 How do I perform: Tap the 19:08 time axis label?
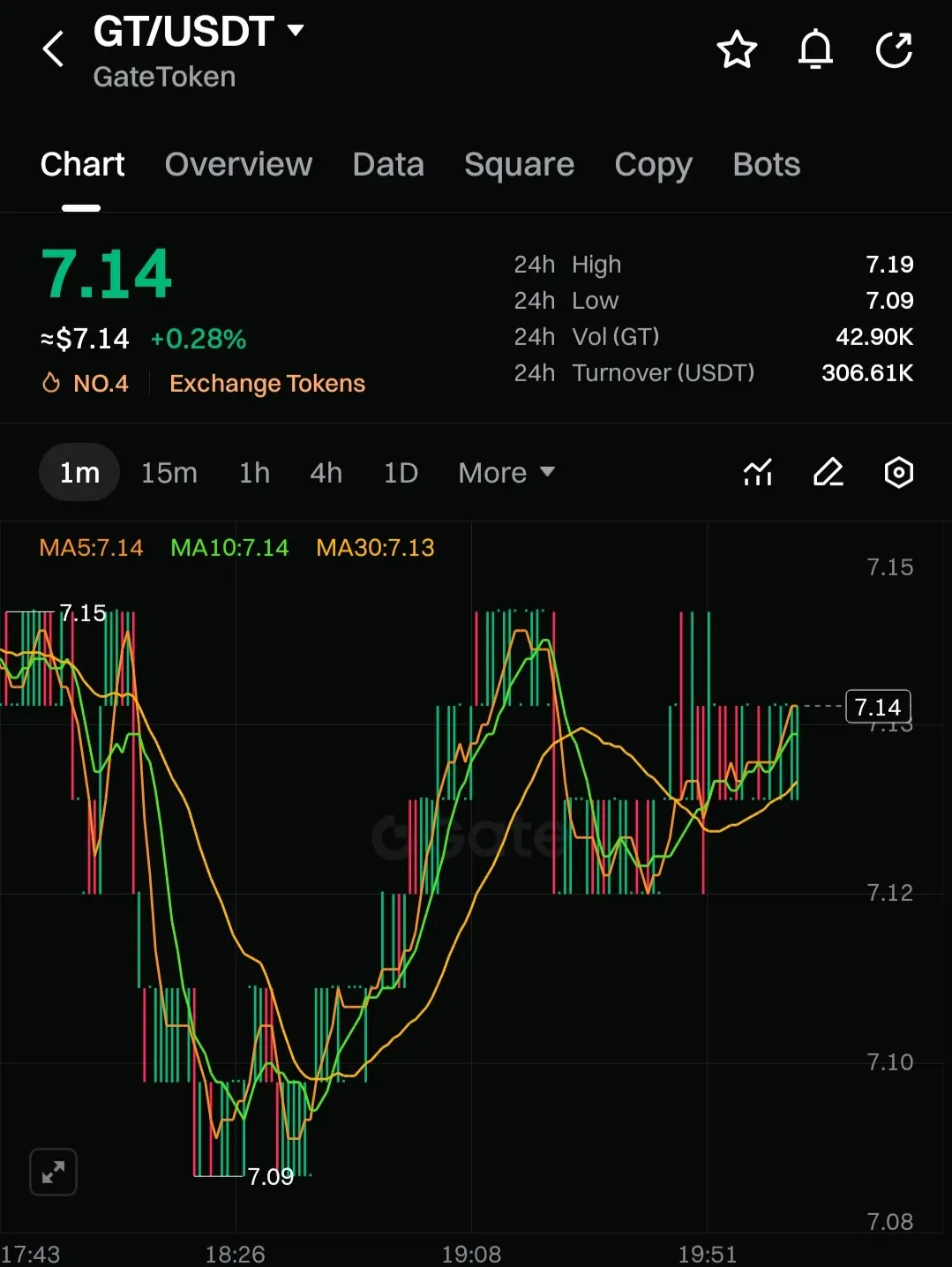coord(471,1254)
